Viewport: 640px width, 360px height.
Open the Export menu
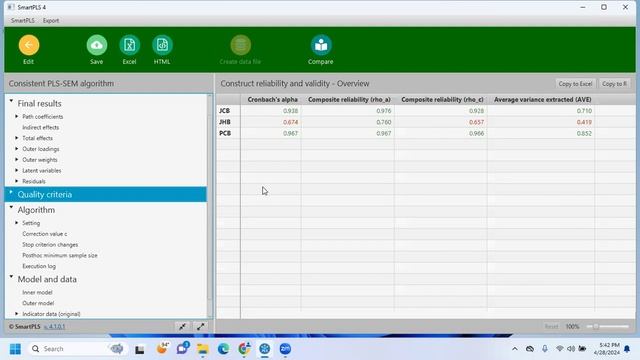coord(51,20)
